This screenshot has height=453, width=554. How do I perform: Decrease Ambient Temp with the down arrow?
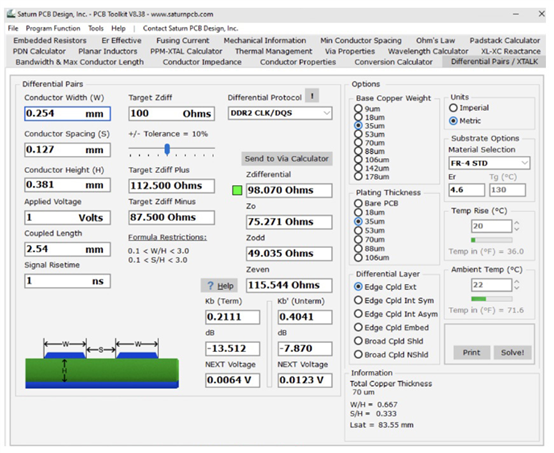pyautogui.click(x=517, y=288)
